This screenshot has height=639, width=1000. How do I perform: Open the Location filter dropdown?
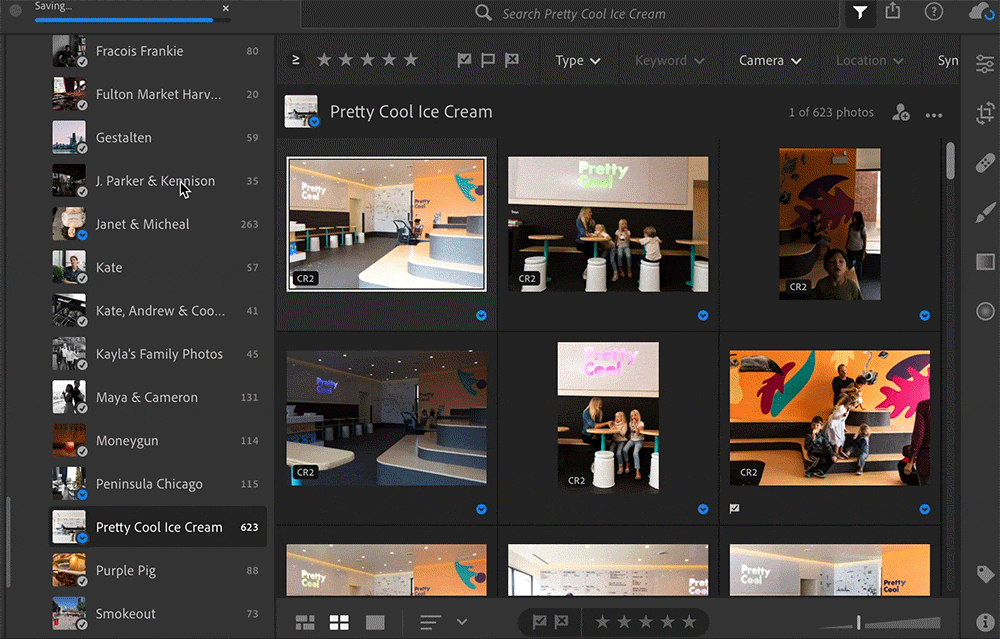[869, 61]
